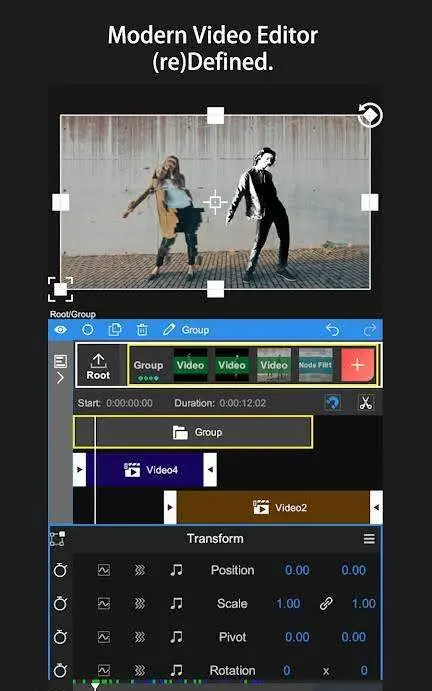Toggle layer visibility eye icon
Viewport: 432px width, 691px height.
(61, 330)
